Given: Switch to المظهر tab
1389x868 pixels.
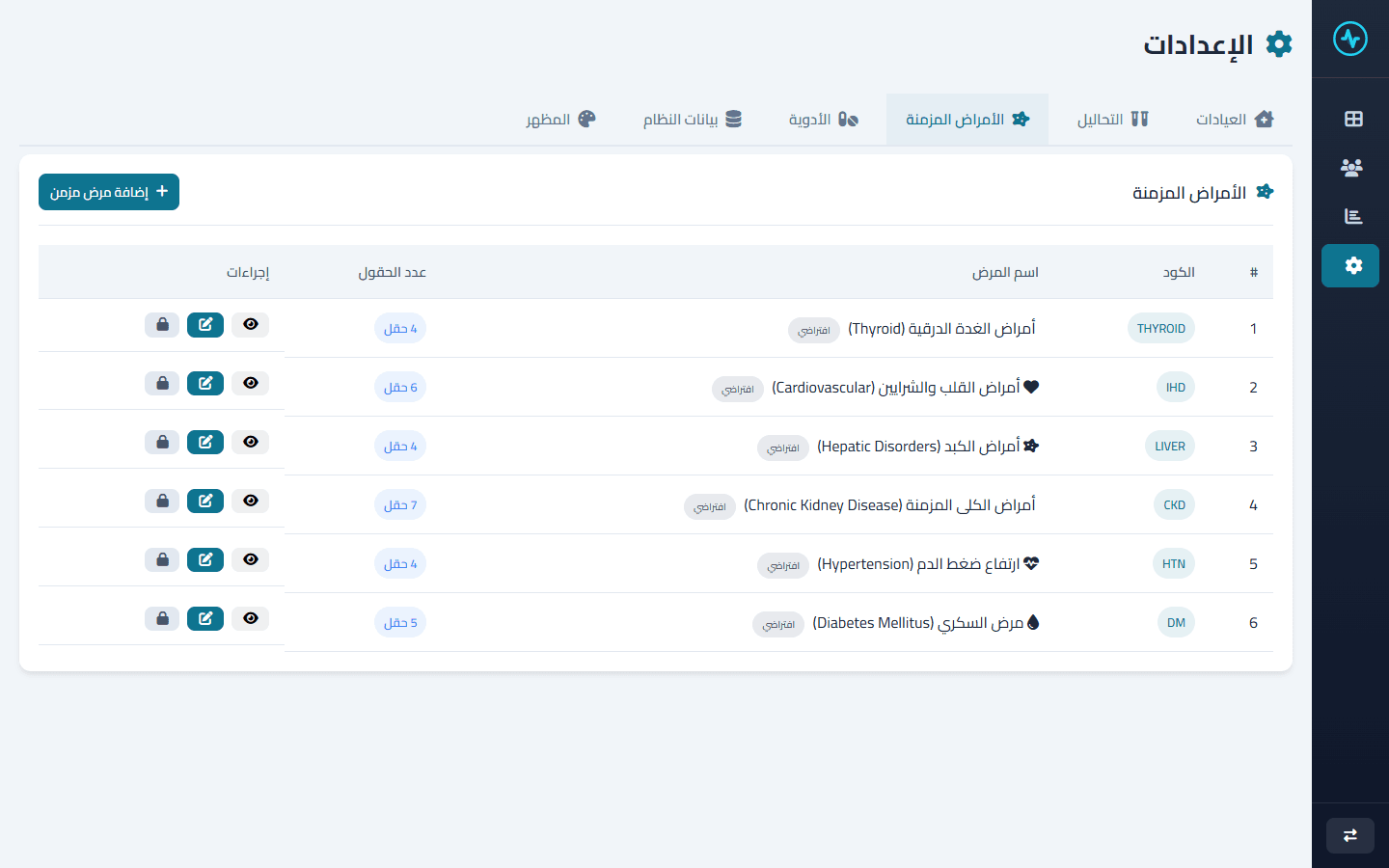Looking at the screenshot, I should (560, 120).
